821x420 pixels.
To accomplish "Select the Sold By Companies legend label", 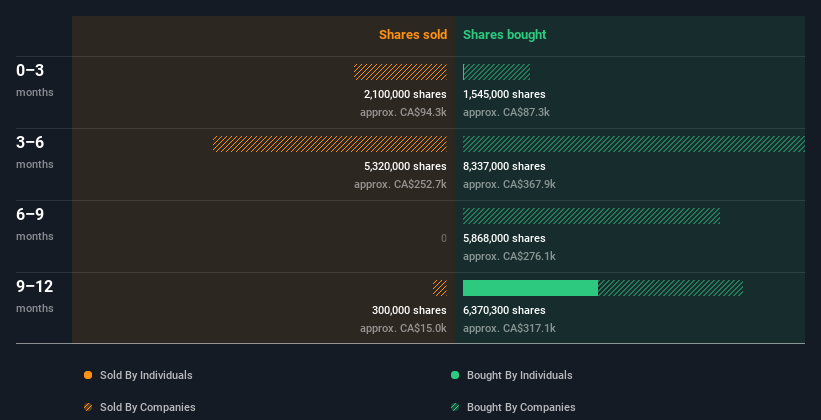I will click(148, 407).
